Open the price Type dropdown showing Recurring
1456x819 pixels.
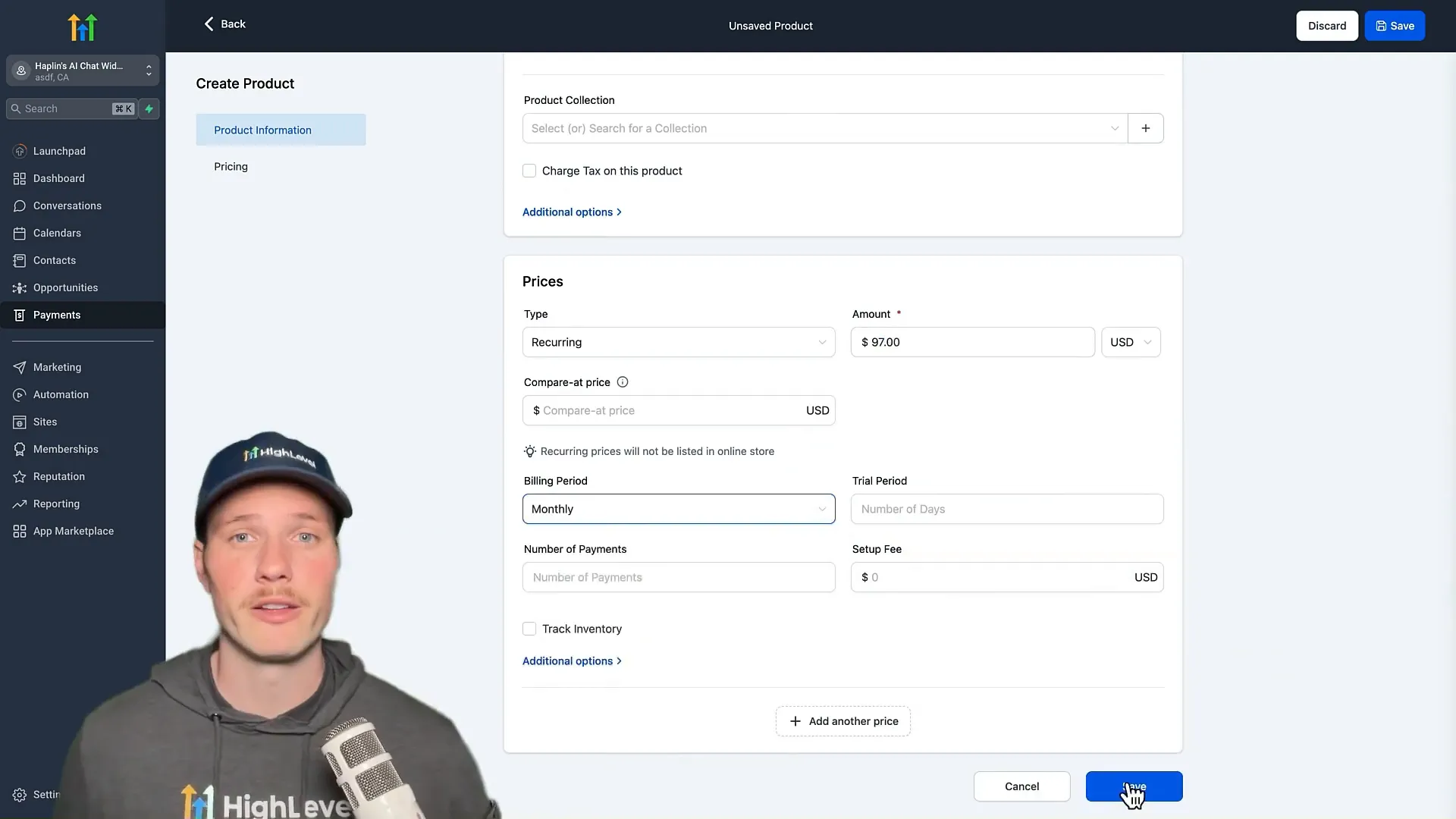point(679,342)
